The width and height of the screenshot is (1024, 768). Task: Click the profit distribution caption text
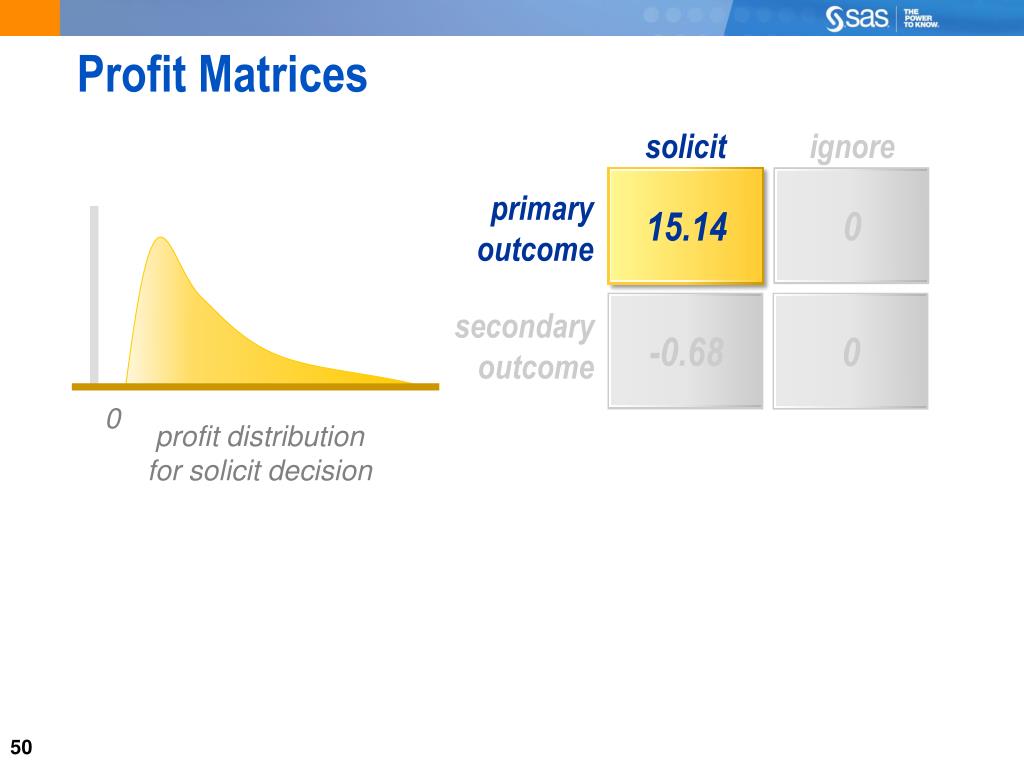tap(260, 453)
